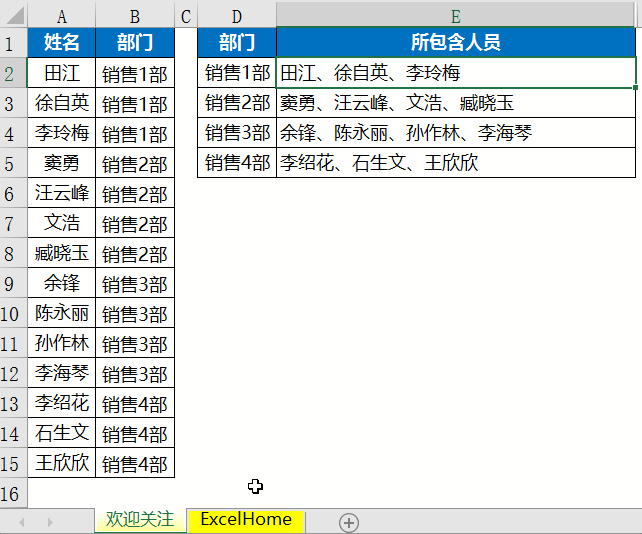The width and height of the screenshot is (642, 534).
Task: Add a new sheet with plus button
Action: [349, 523]
